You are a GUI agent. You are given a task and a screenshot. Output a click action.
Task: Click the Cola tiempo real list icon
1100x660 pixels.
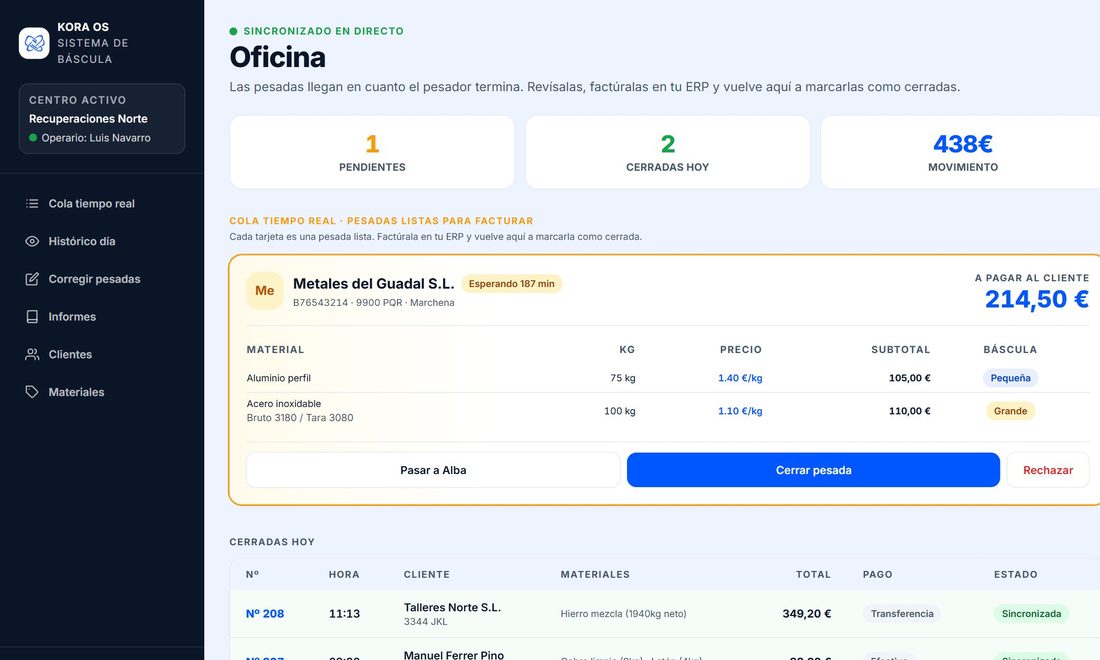point(32,203)
